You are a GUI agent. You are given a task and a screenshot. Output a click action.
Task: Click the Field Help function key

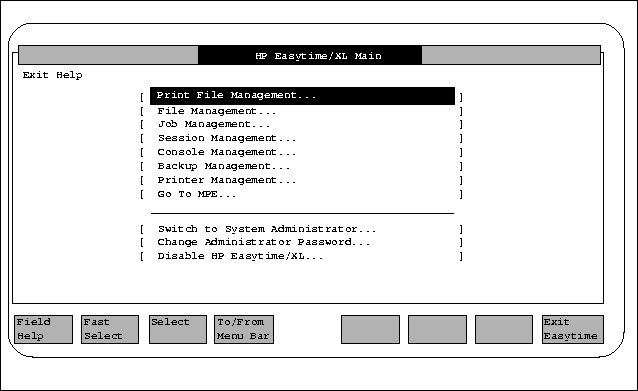[44, 330]
